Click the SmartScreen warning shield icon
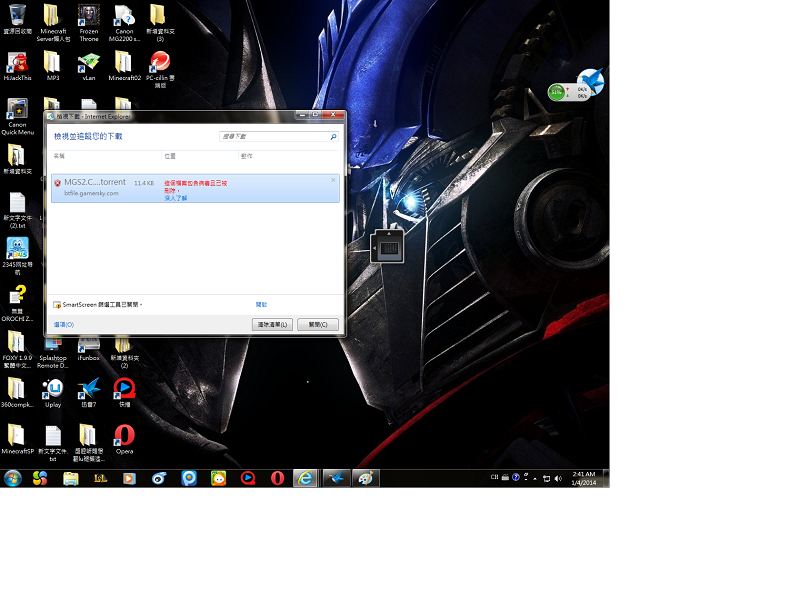Image resolution: width=800 pixels, height=600 pixels. (x=57, y=305)
